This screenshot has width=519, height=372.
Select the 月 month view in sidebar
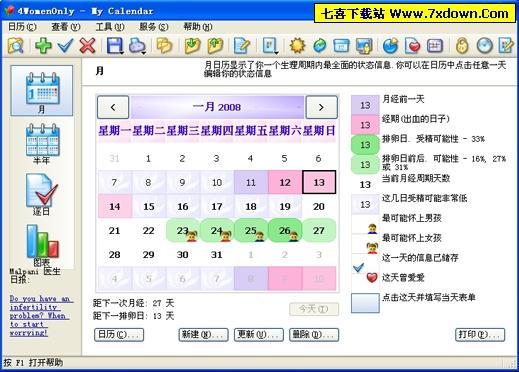coord(42,91)
